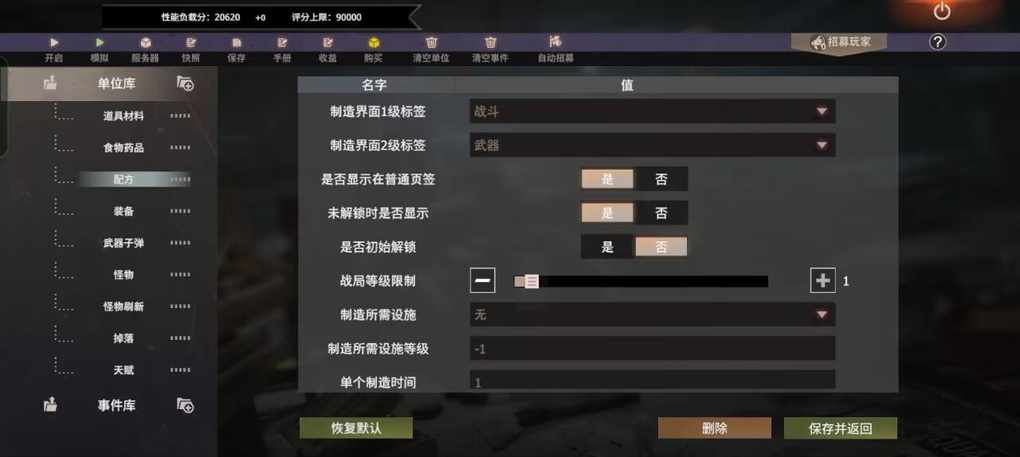1020x457 pixels.
Task: Open the yellow 购买 purchase icon
Action: [x=373, y=43]
